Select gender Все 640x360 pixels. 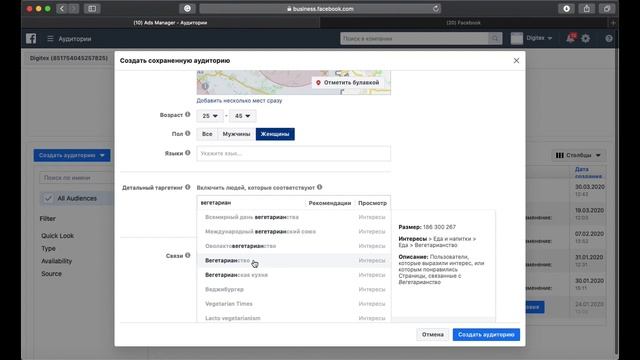pyautogui.click(x=207, y=134)
